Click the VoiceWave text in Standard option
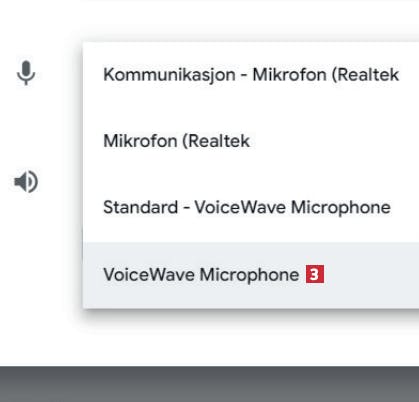The height and width of the screenshot is (402, 419). [x=240, y=207]
